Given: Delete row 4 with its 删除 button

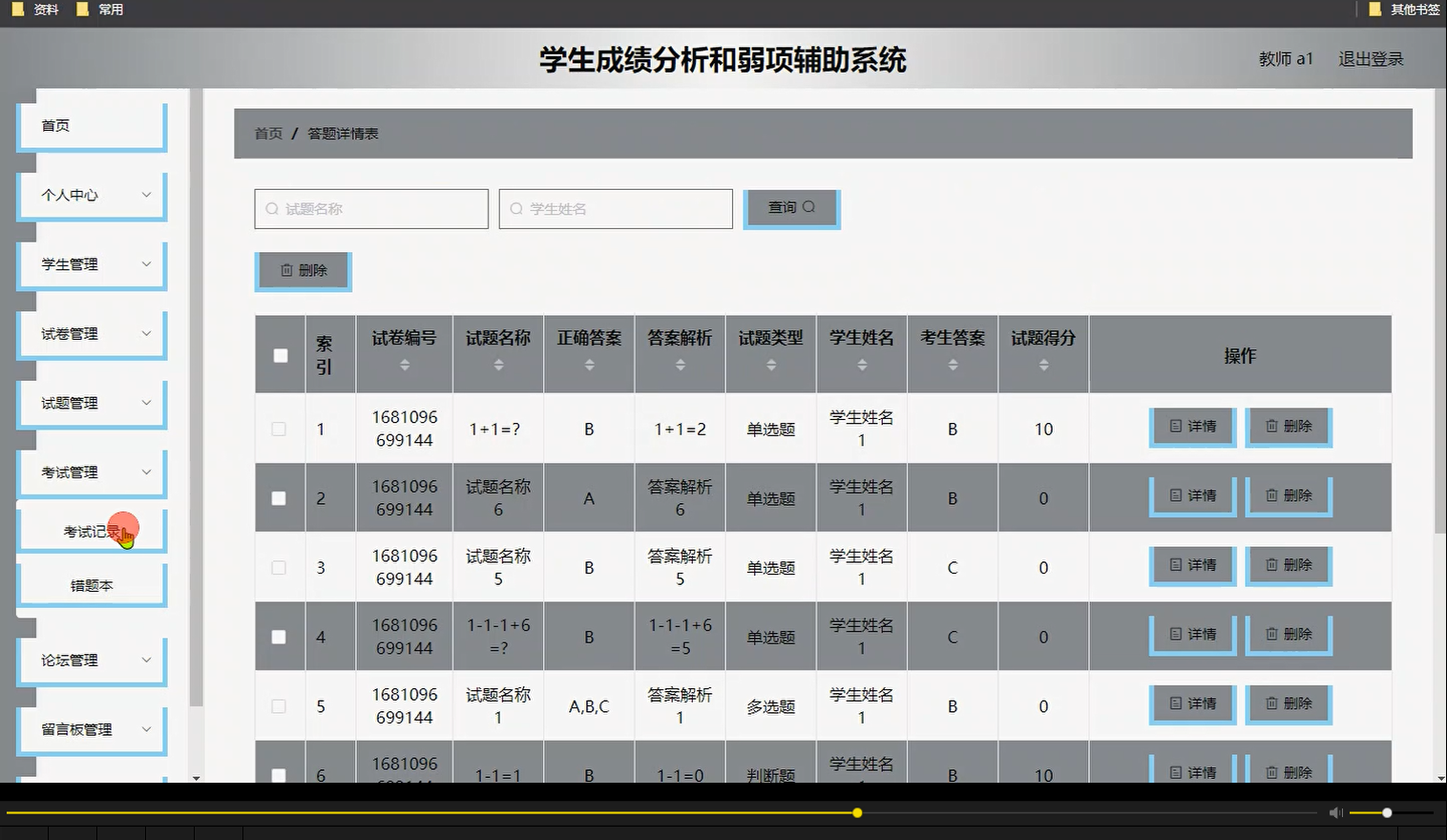Looking at the screenshot, I should coord(1289,635).
